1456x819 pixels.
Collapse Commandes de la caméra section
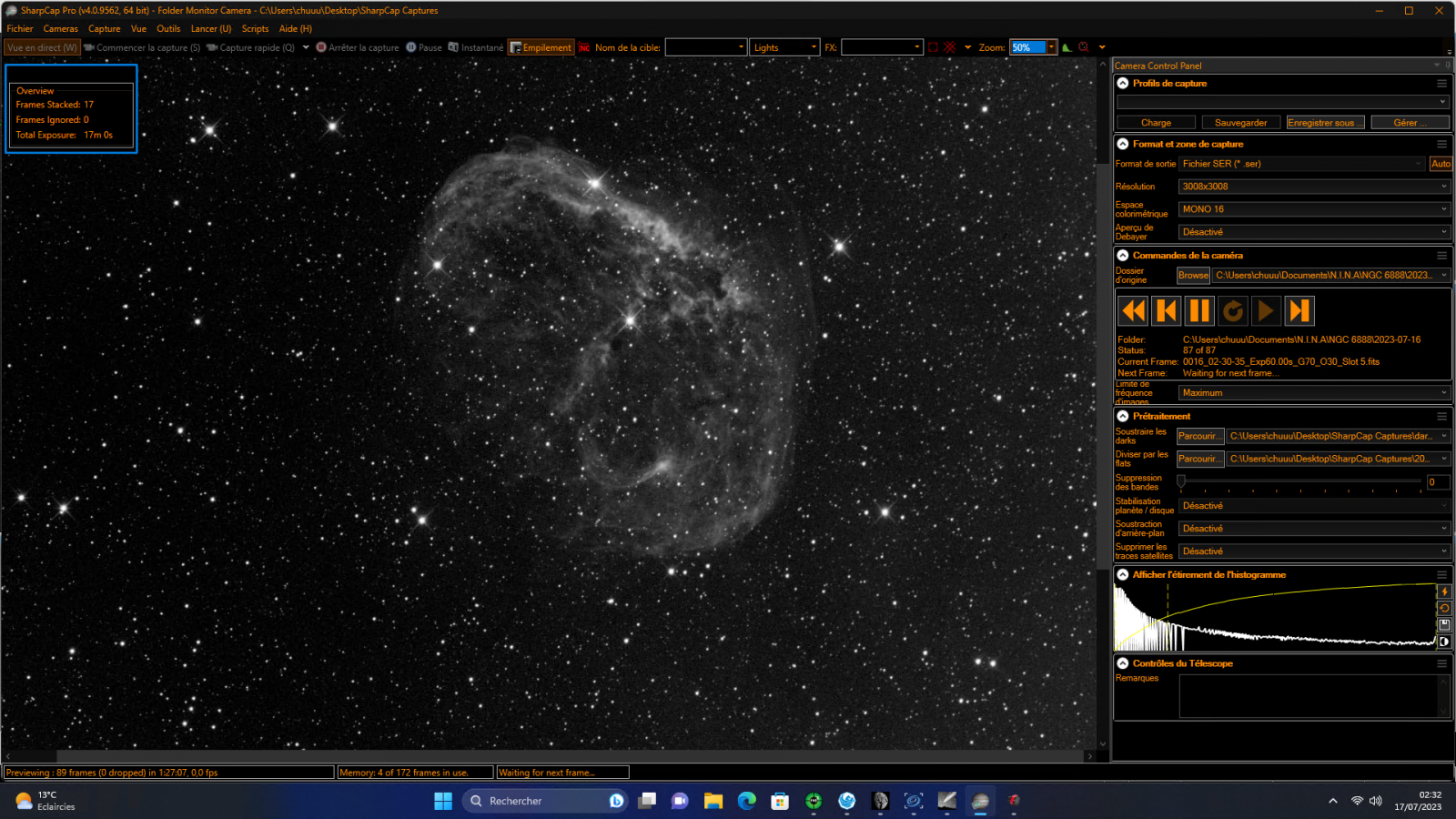[x=1123, y=256]
